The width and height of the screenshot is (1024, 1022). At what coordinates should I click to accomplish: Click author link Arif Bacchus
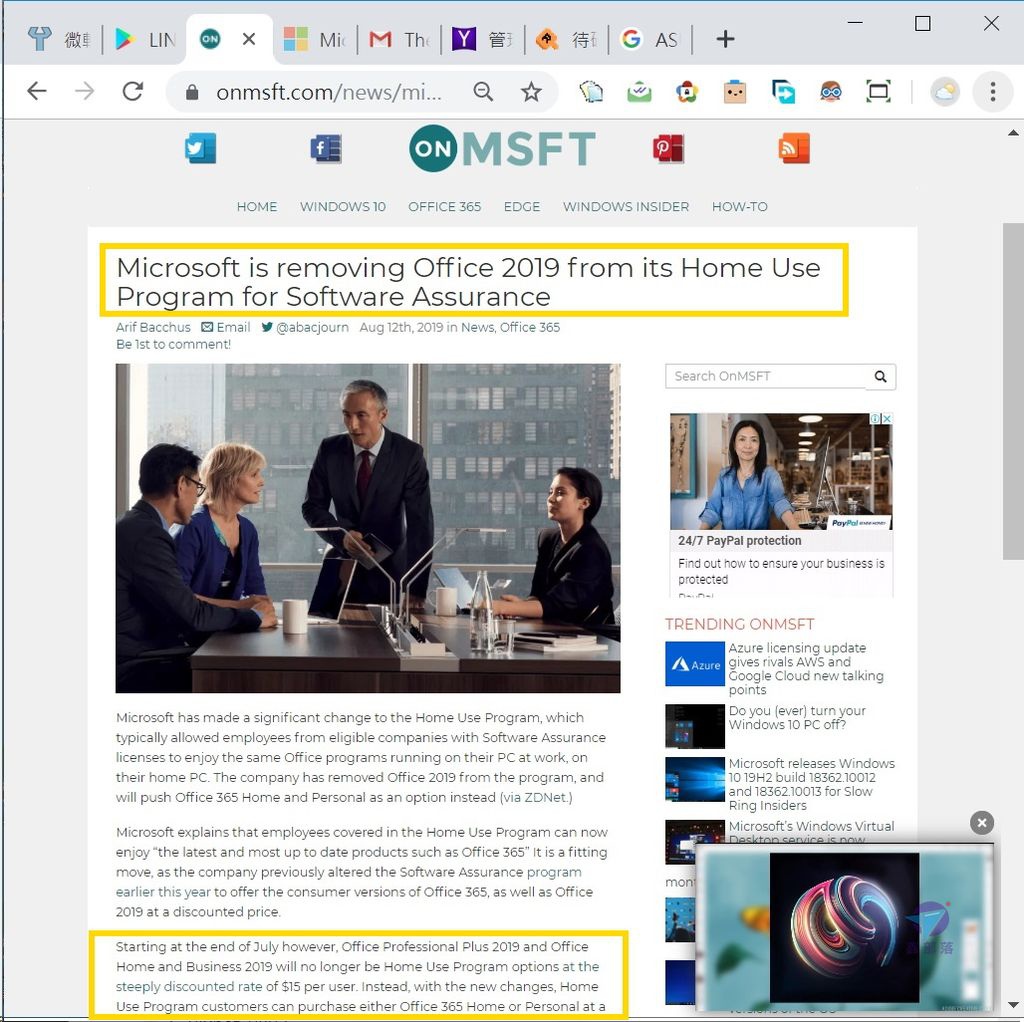[153, 327]
